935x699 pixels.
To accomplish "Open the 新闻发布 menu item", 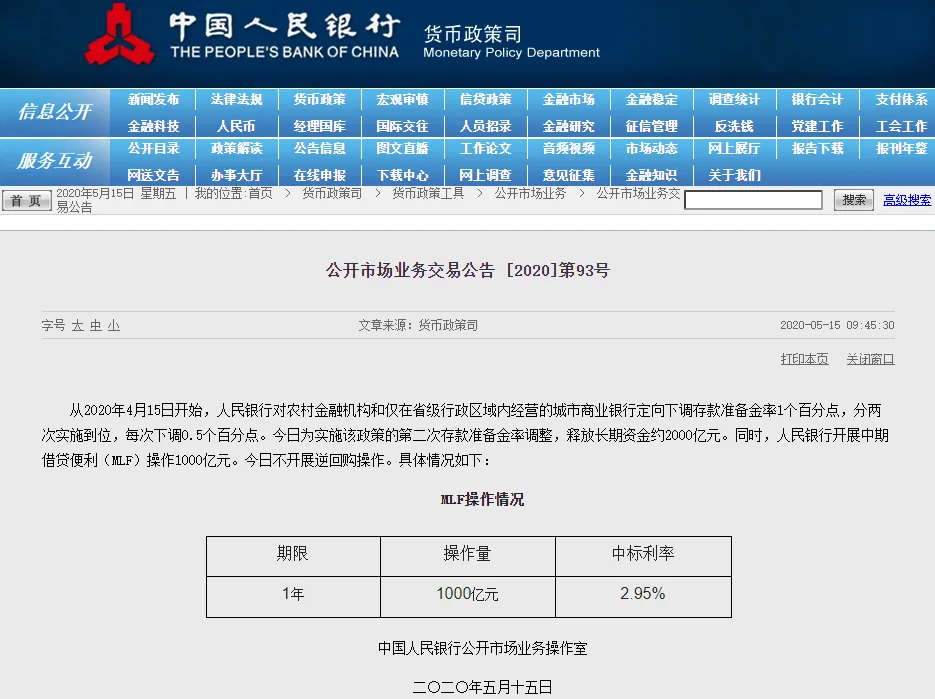I will coord(153,100).
